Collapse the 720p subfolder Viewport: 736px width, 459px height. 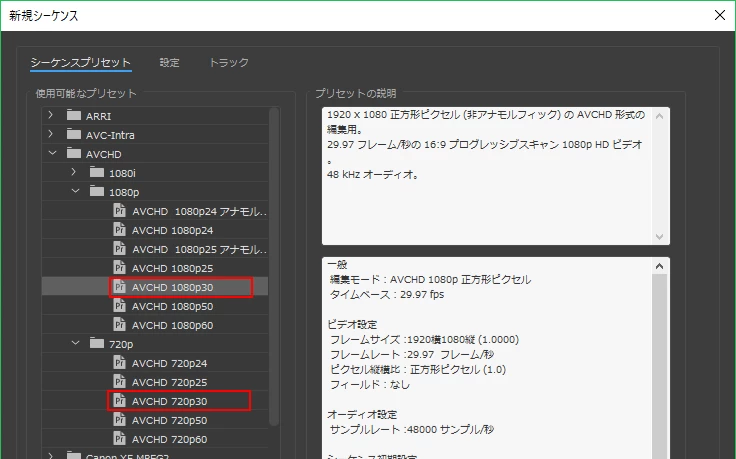(75, 343)
